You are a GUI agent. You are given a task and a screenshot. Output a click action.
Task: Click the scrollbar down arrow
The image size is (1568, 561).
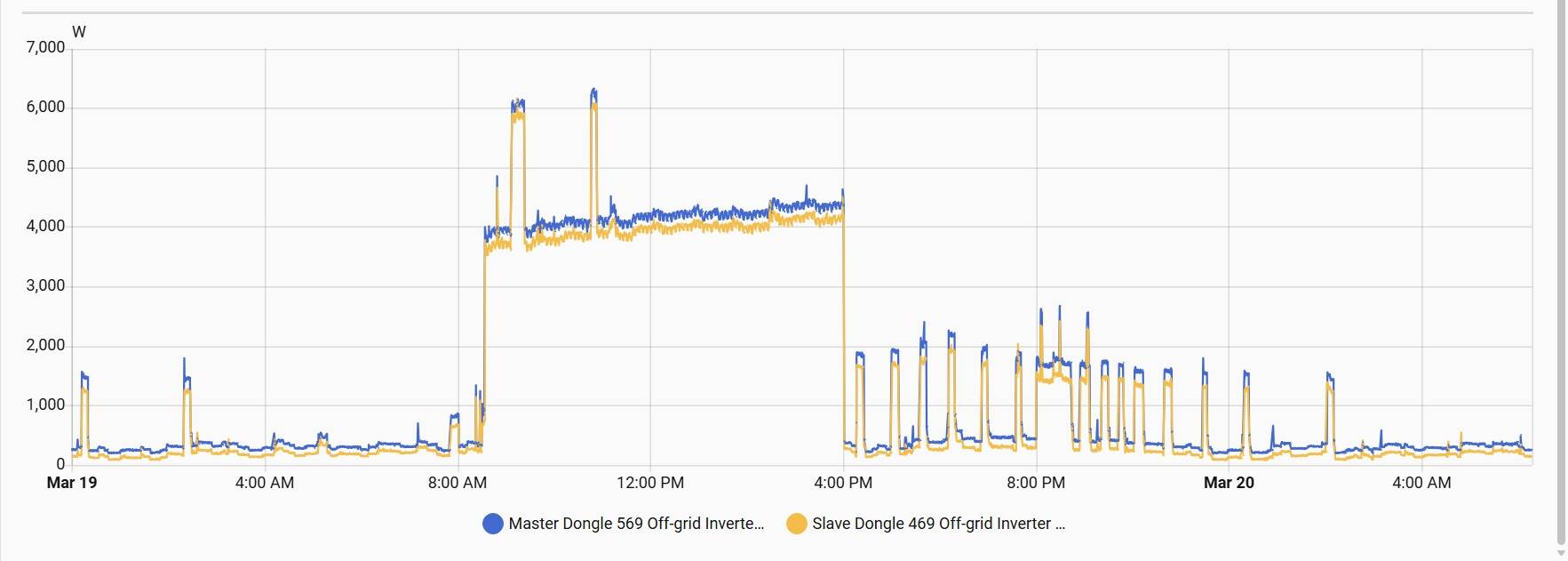click(x=1561, y=553)
